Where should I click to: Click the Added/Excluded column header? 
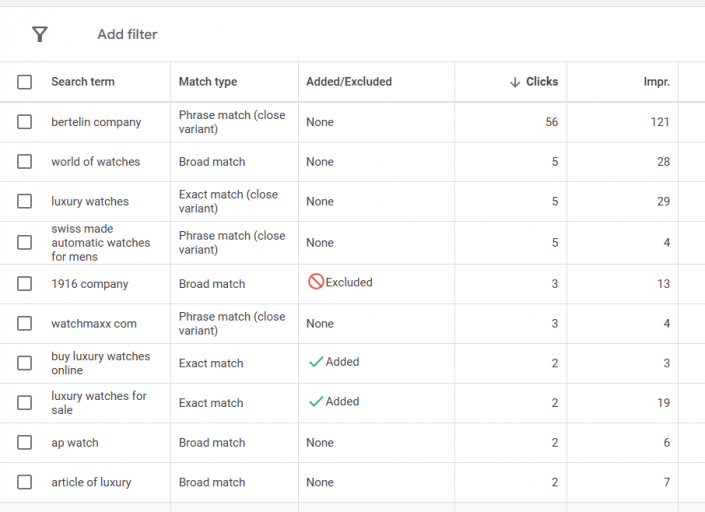[x=349, y=82]
